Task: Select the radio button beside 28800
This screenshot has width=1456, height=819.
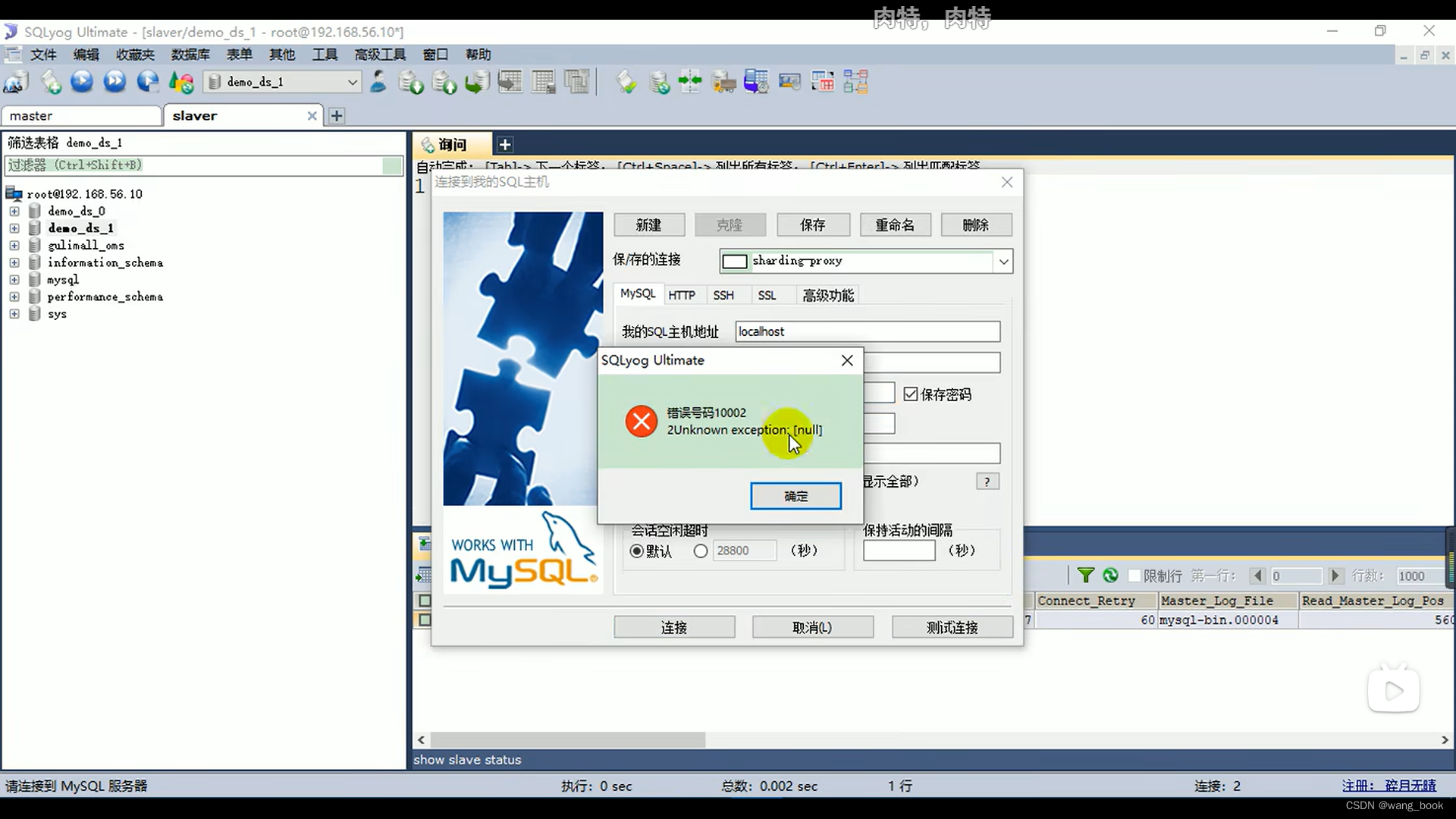Action: (x=701, y=551)
